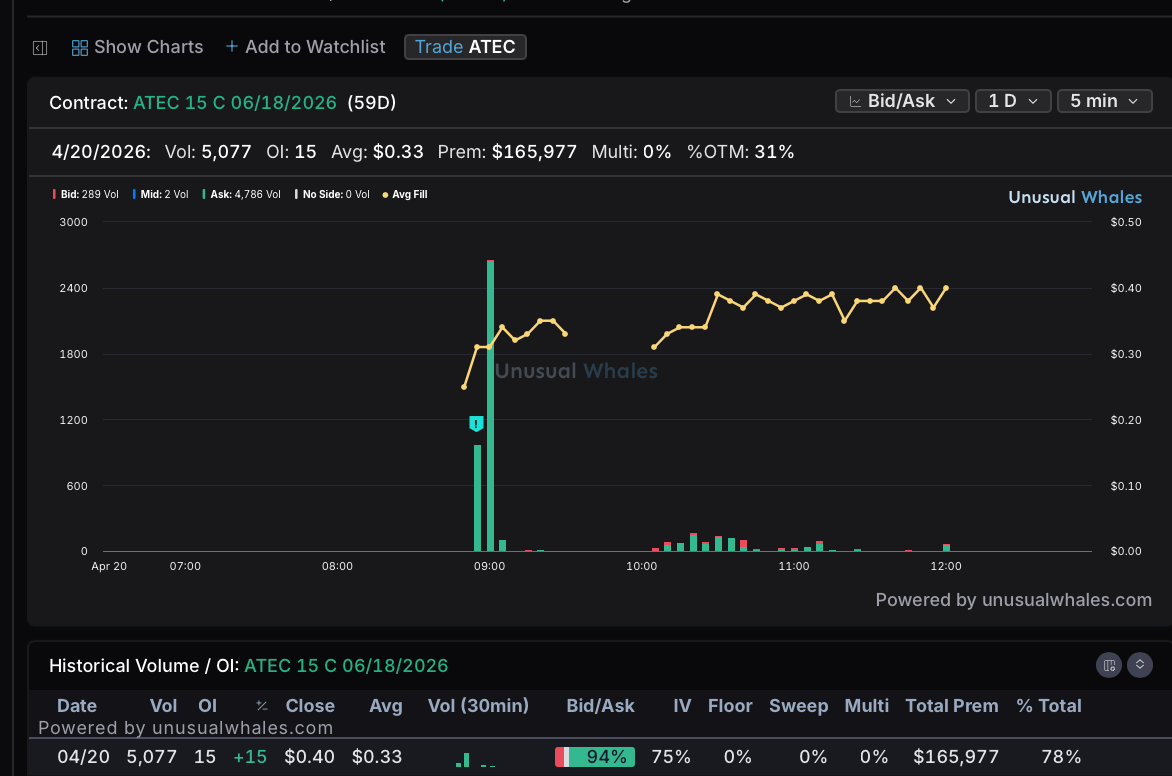The width and height of the screenshot is (1172, 776).
Task: Click the 78% % Total cell
Action: pyautogui.click(x=1061, y=757)
